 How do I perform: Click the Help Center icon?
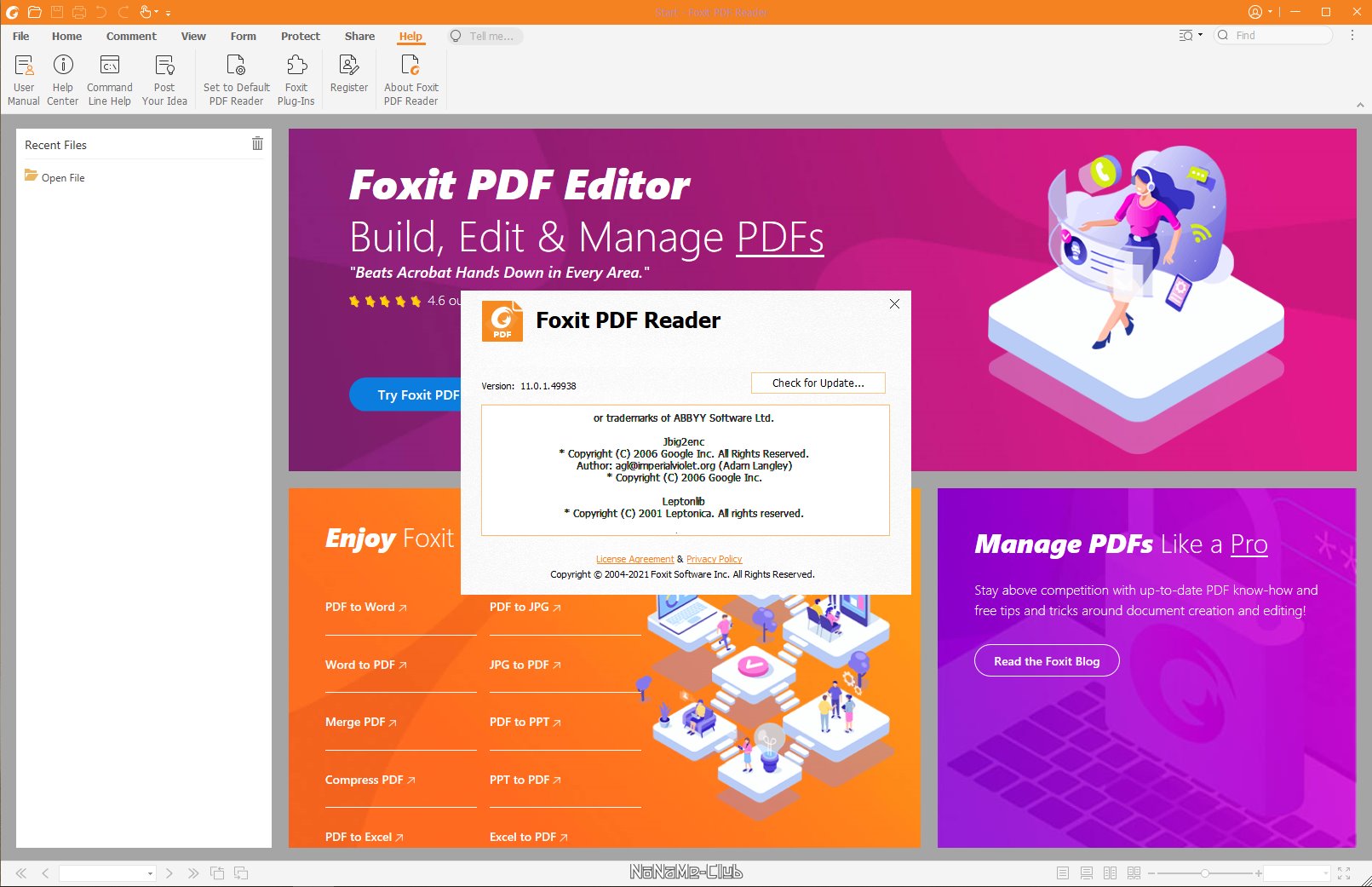(x=63, y=80)
